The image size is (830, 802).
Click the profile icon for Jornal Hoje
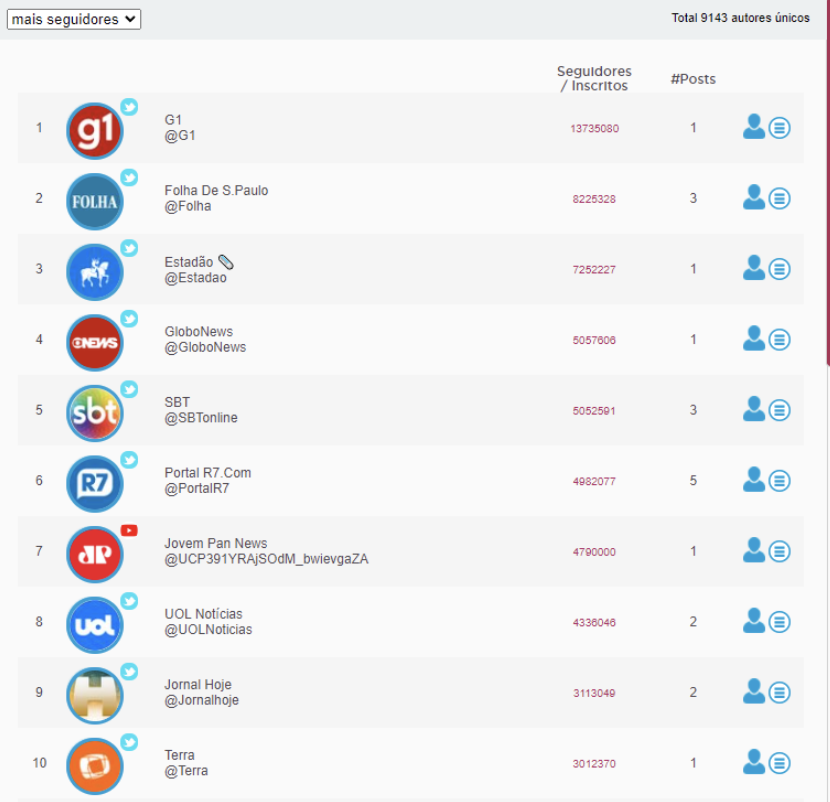tap(754, 691)
